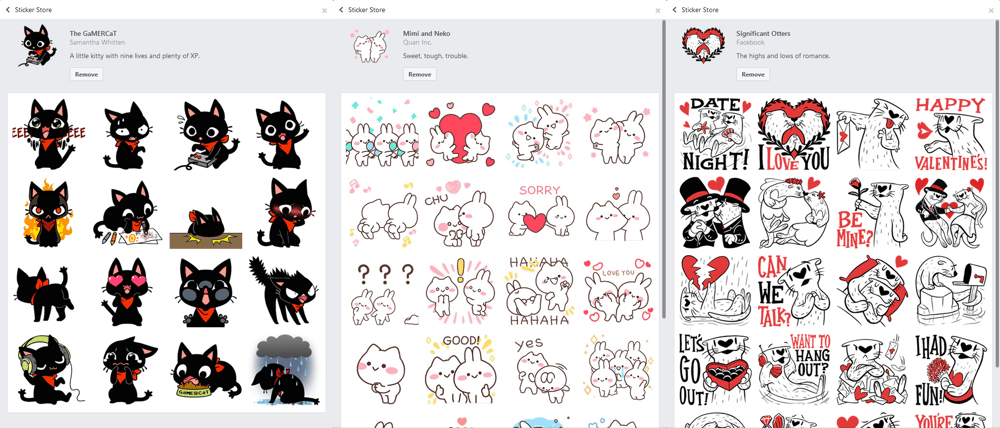The height and width of the screenshot is (428, 1000).
Task: Select the LOVE YOU bunny sticker
Action: 620,291
